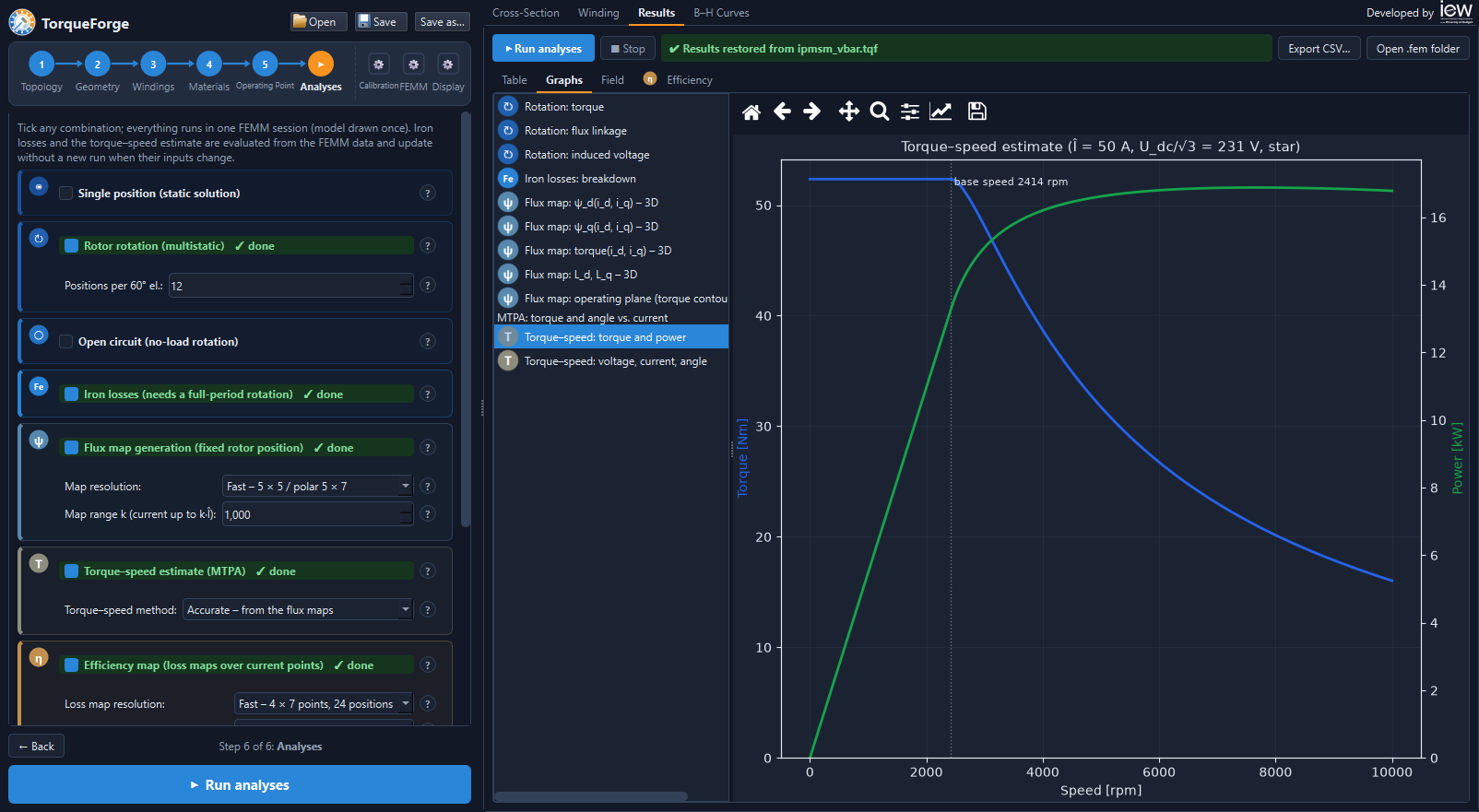1479x812 pixels.
Task: Open plot axes edit icon
Action: pos(941,112)
